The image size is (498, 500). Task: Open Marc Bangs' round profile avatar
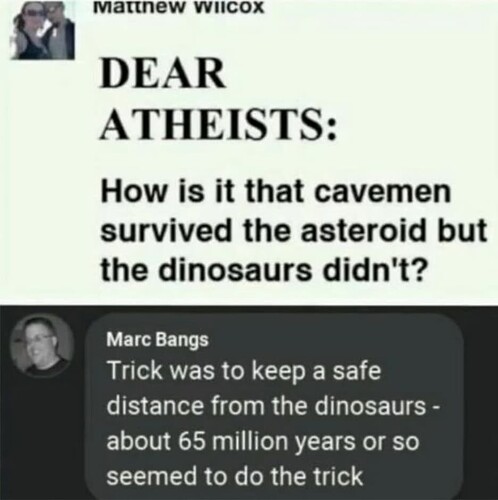43,346
